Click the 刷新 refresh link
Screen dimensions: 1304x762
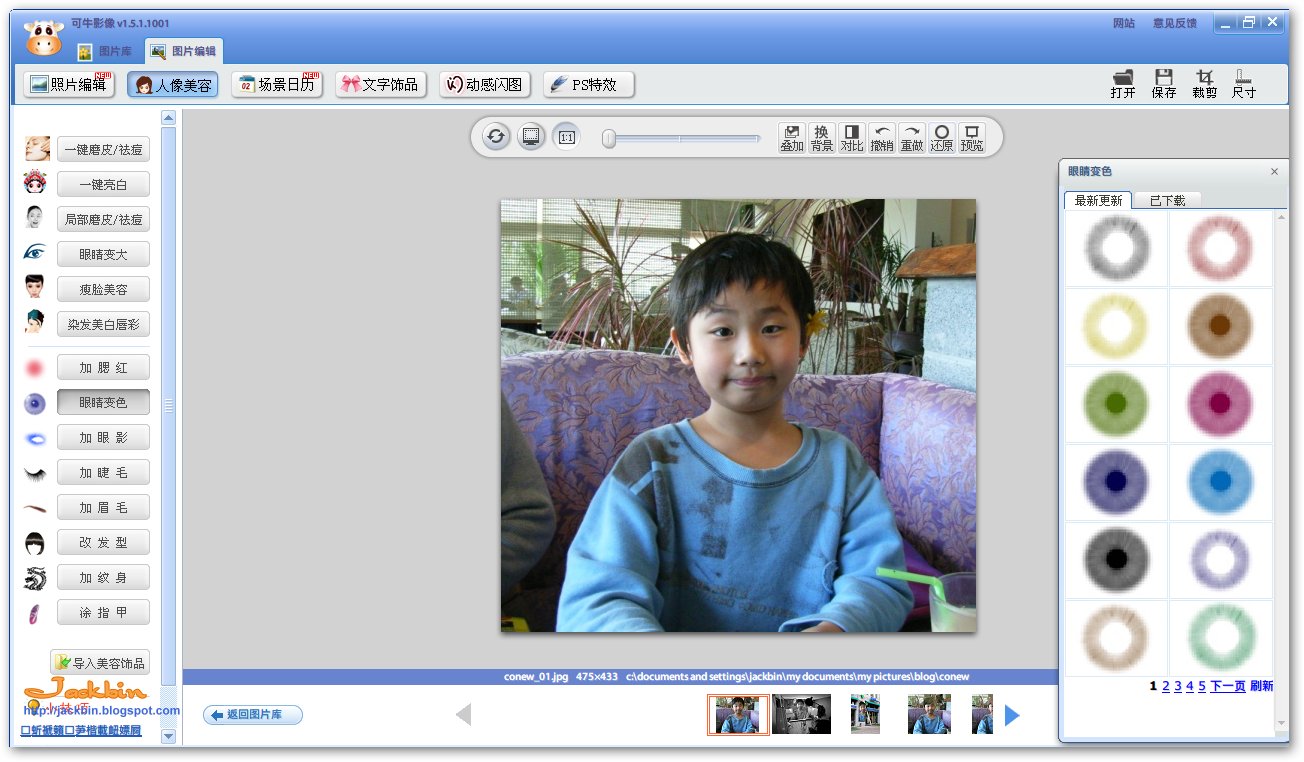click(x=1262, y=686)
